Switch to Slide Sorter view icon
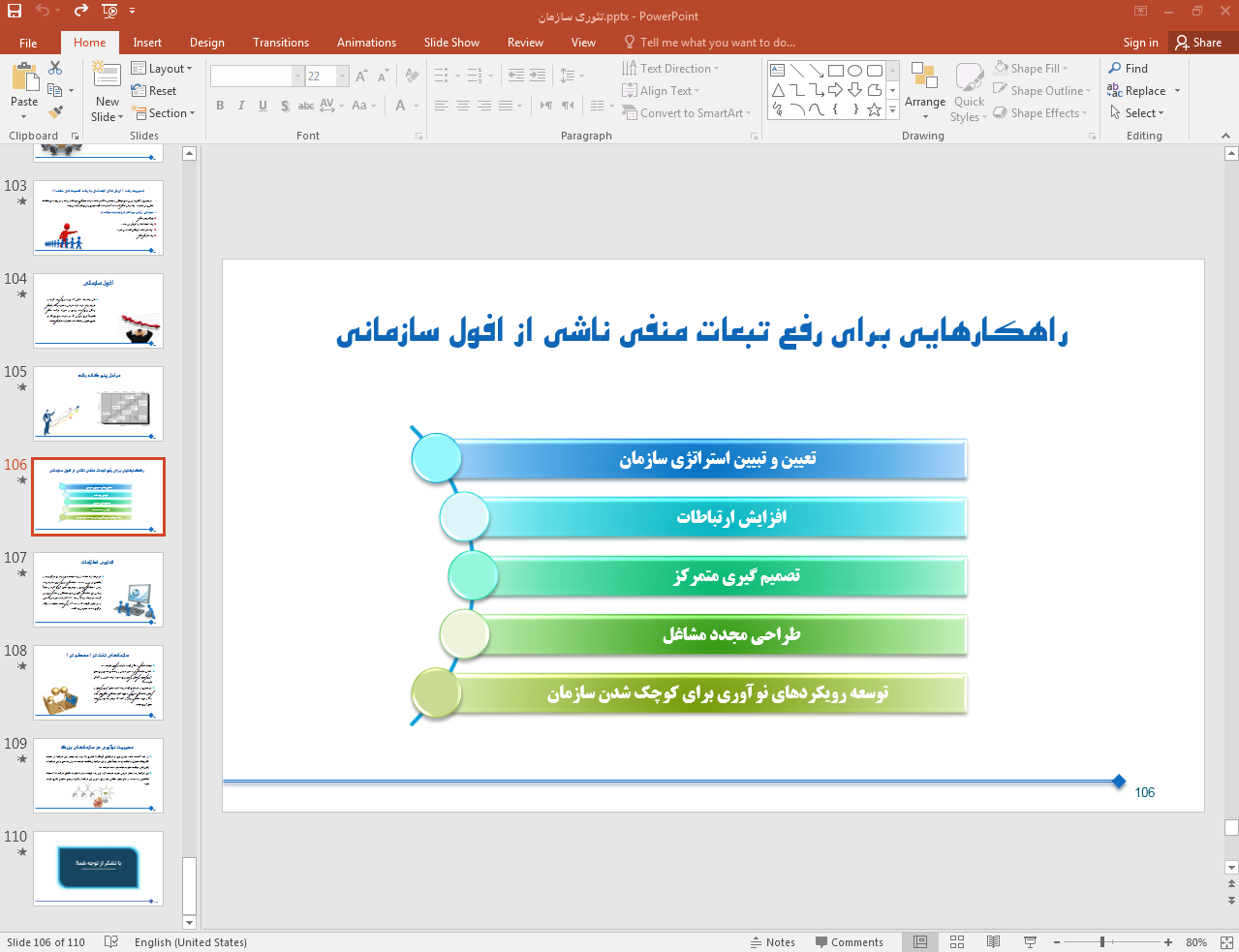This screenshot has width=1239, height=952. [957, 942]
